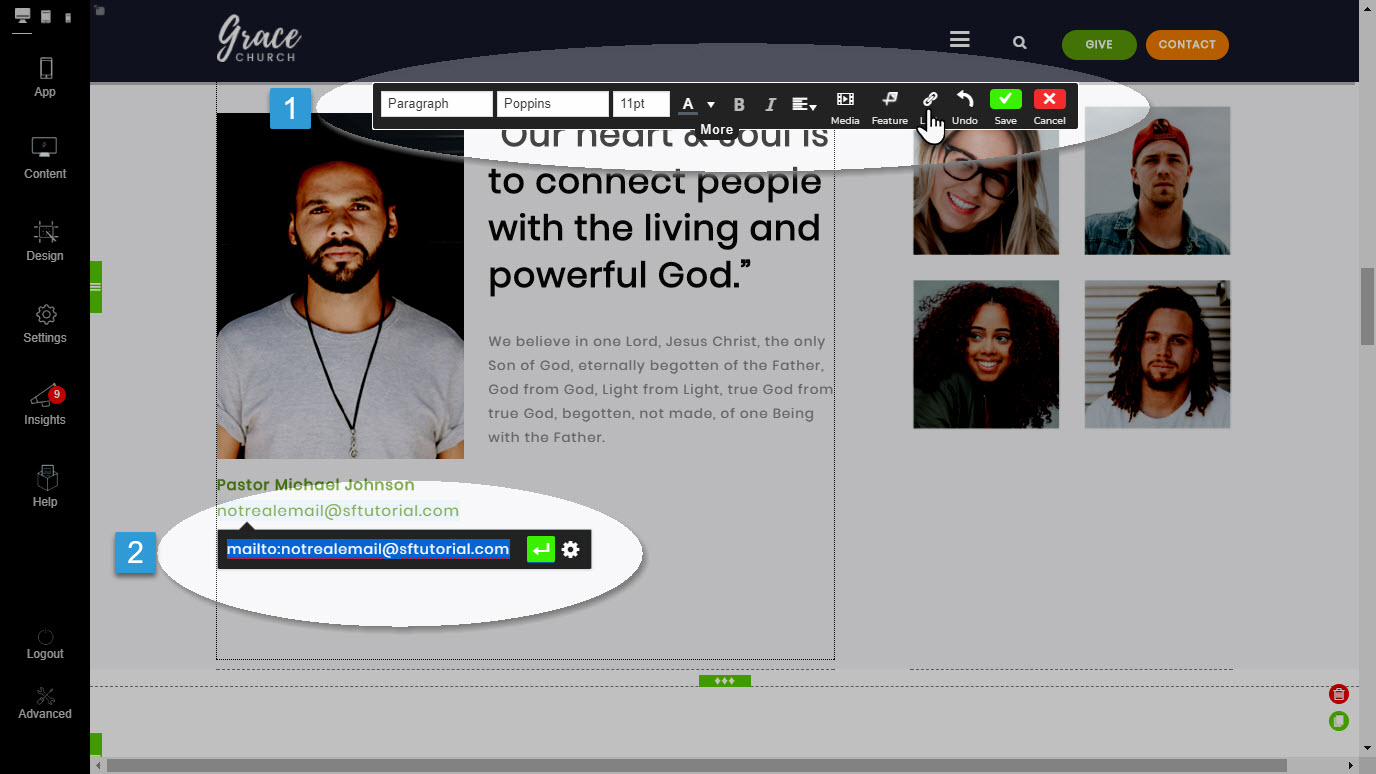Switch to desktop preview mode
1376x774 pixels.
click(22, 16)
